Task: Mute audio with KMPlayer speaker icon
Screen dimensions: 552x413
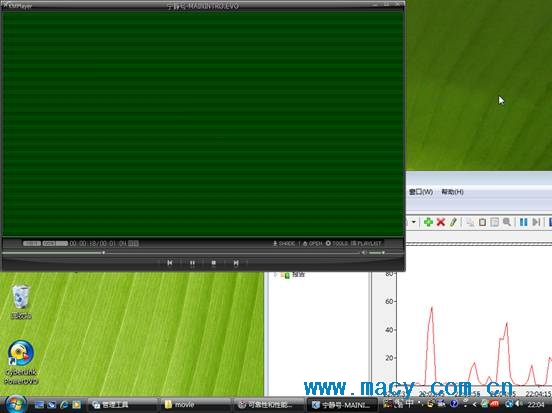Action: (364, 252)
